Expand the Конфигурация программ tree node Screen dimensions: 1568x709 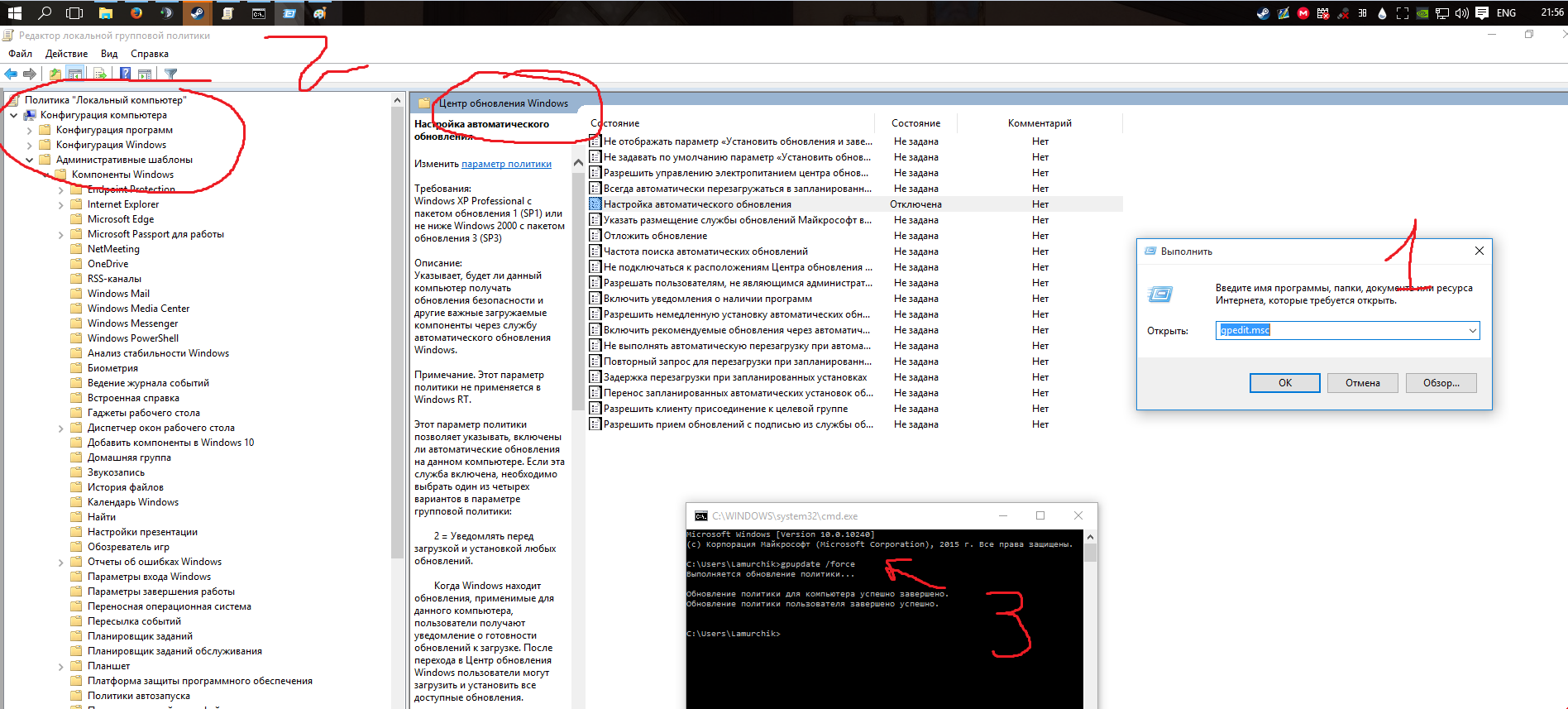pos(30,131)
